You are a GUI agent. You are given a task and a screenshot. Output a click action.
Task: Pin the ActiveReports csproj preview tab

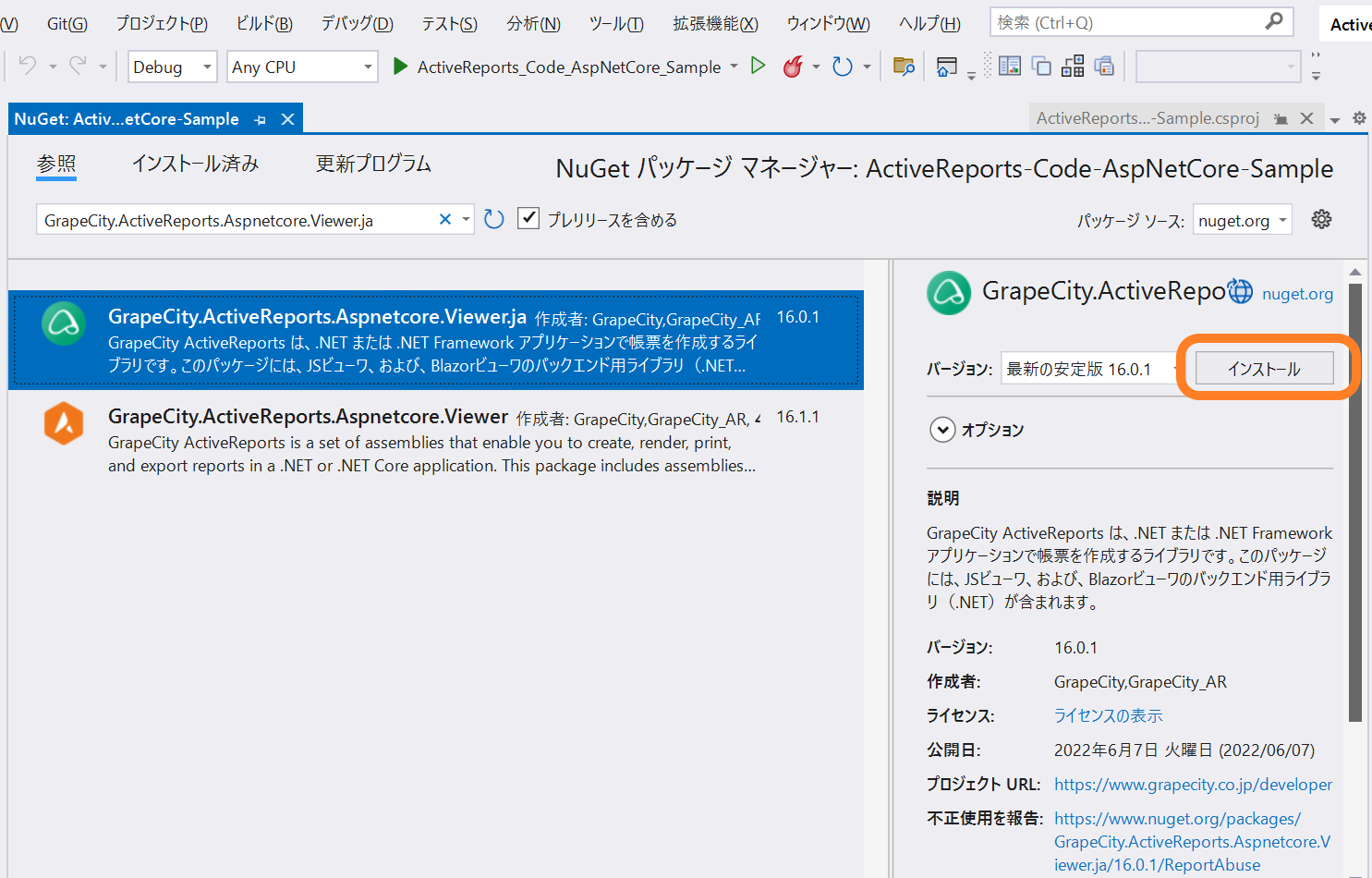pyautogui.click(x=1281, y=119)
